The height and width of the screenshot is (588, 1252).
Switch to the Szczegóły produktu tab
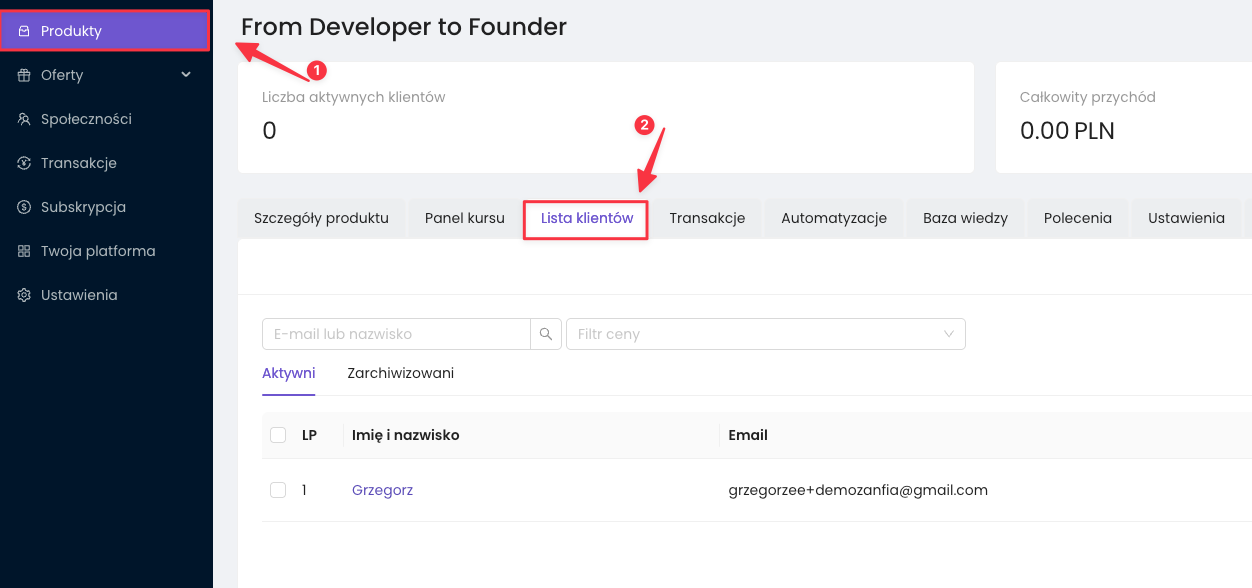click(321, 218)
